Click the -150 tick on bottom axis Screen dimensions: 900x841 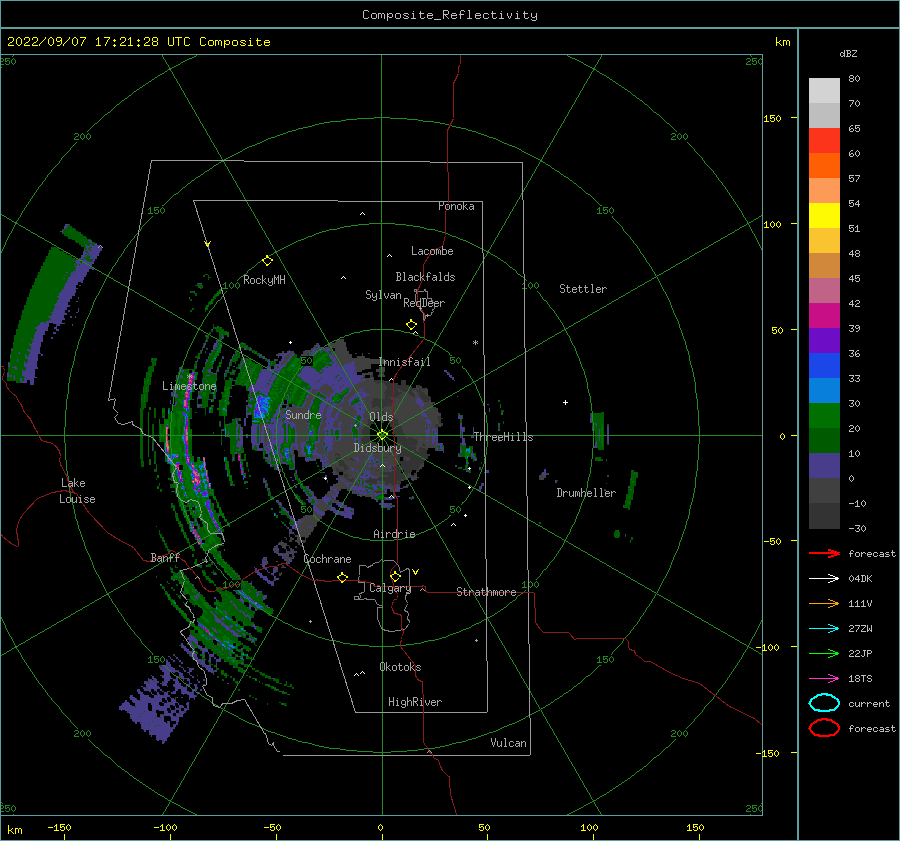coord(59,827)
